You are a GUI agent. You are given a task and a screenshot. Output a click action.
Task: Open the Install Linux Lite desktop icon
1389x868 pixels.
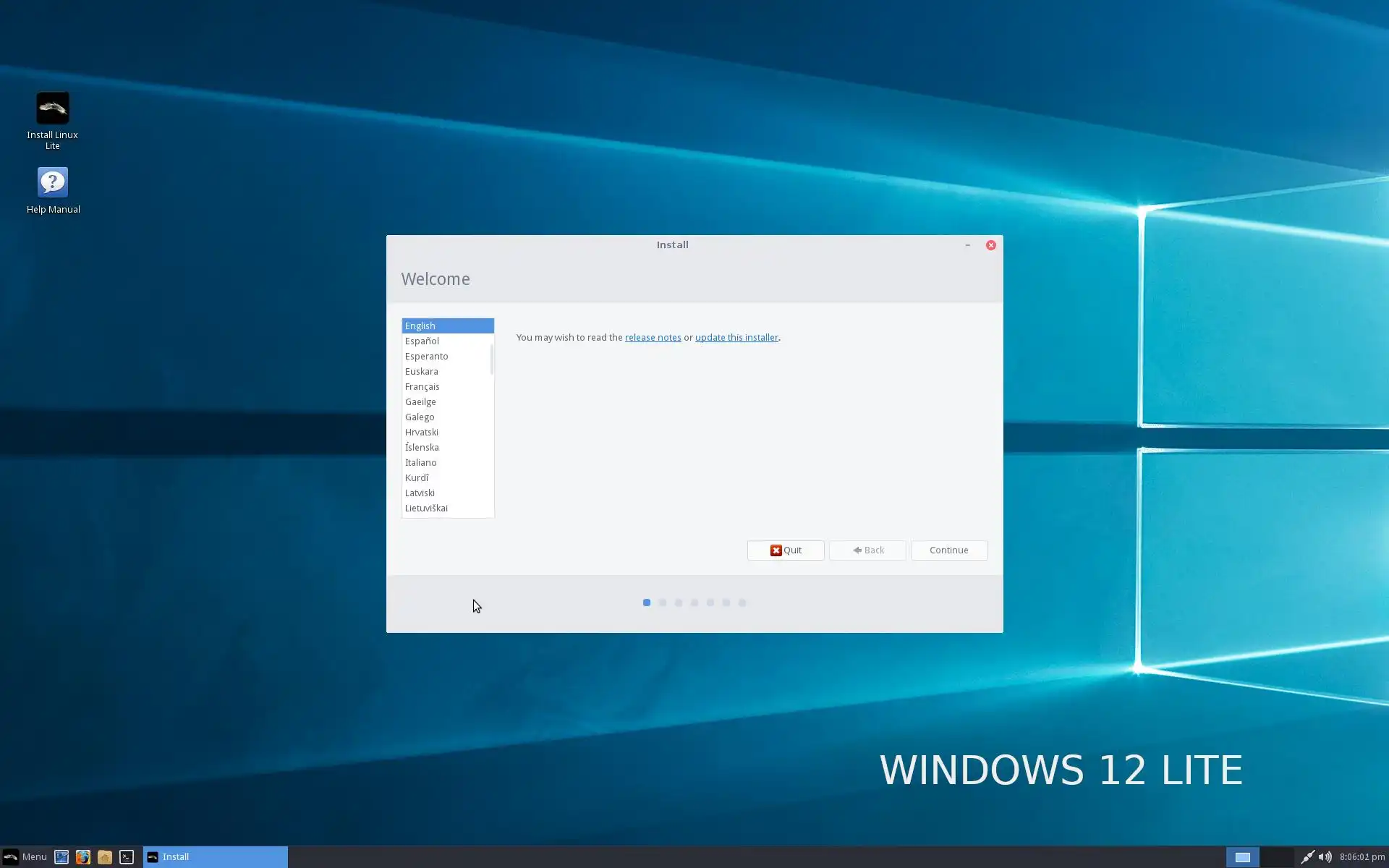[x=53, y=109]
